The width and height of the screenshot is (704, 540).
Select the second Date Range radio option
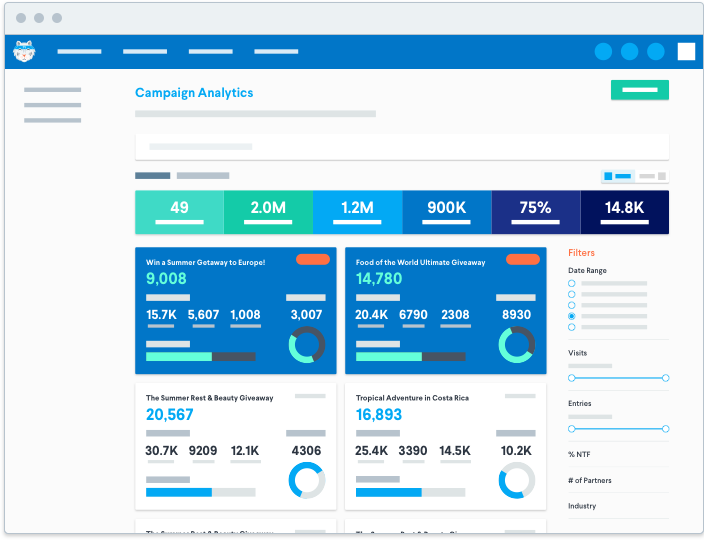tap(572, 294)
